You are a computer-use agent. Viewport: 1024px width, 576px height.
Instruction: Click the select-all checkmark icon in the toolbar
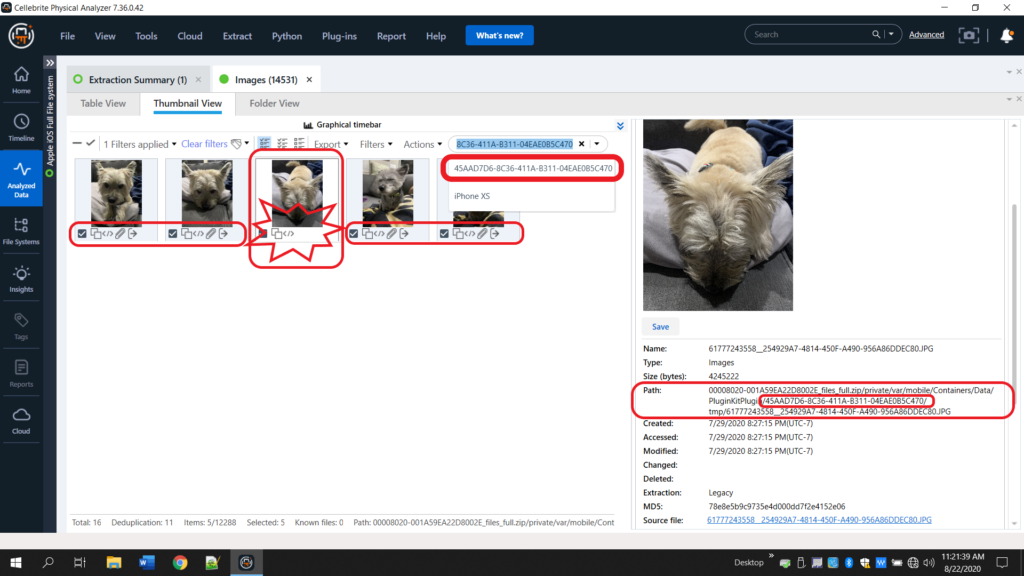click(91, 143)
